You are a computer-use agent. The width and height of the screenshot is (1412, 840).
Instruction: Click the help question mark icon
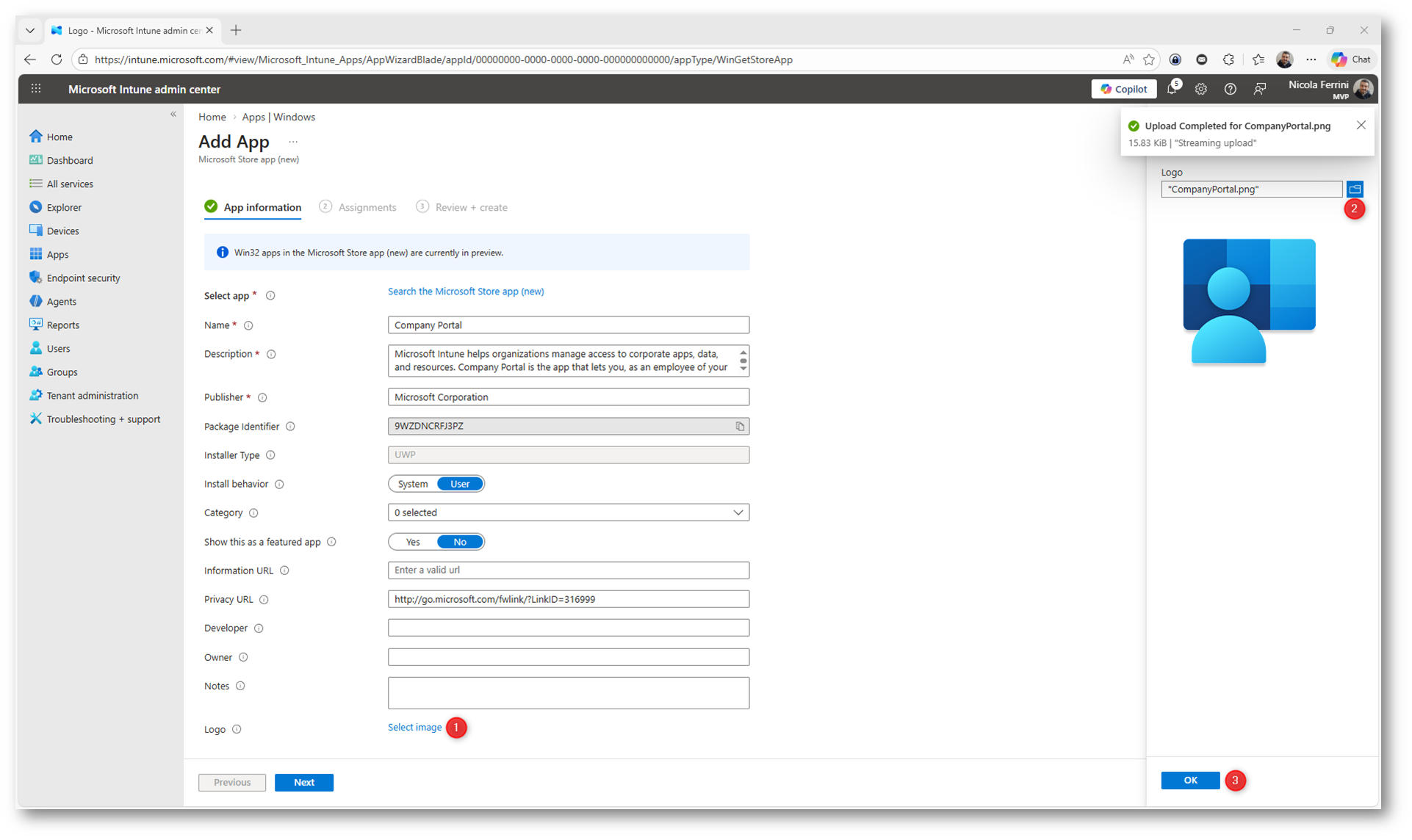[1230, 89]
